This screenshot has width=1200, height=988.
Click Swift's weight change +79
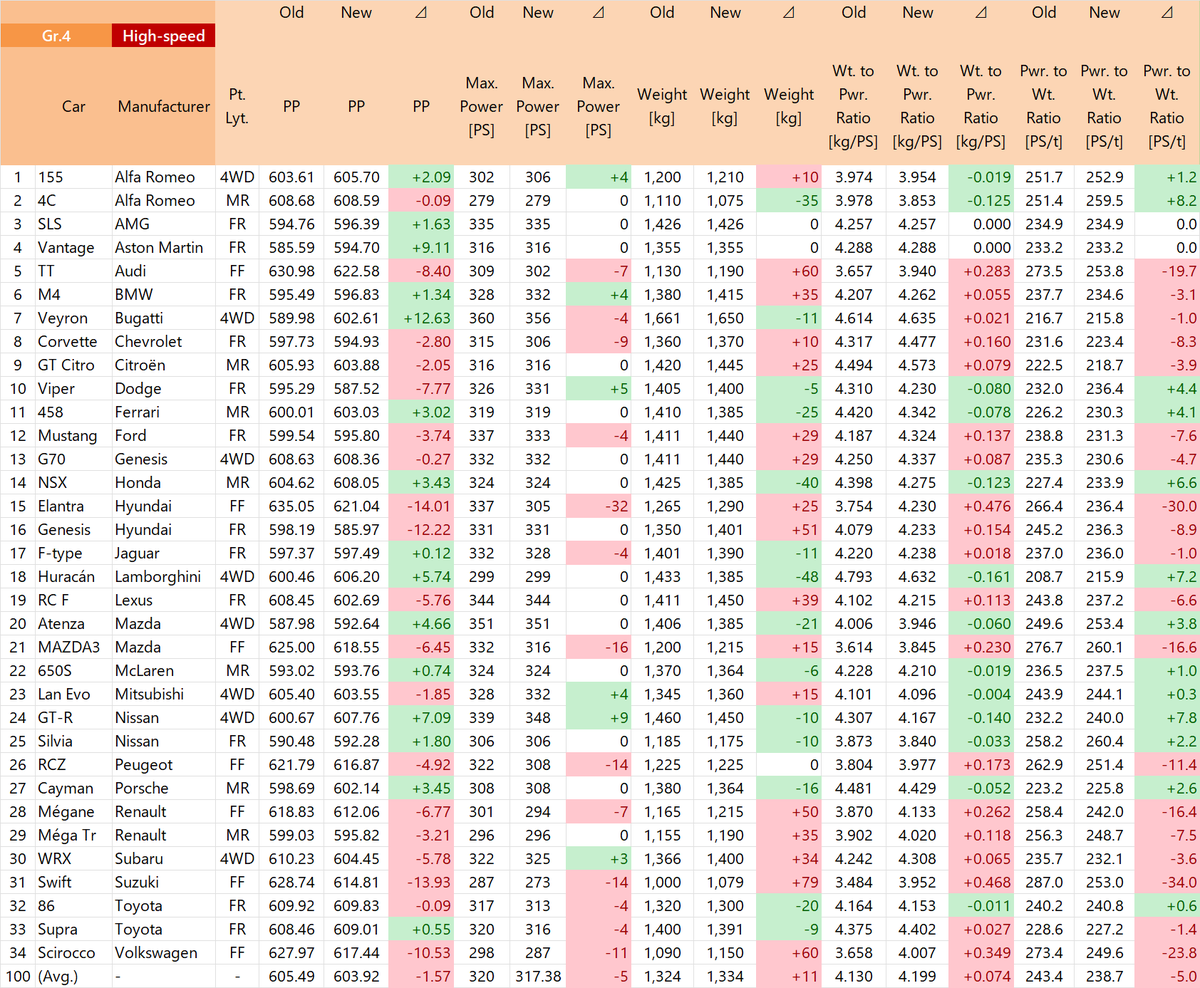[789, 882]
